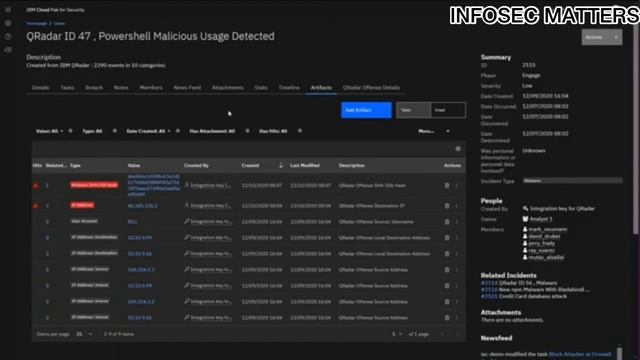This screenshot has height=360, width=640.
Task: Open the Has Attachment: All filter
Action: (212, 131)
